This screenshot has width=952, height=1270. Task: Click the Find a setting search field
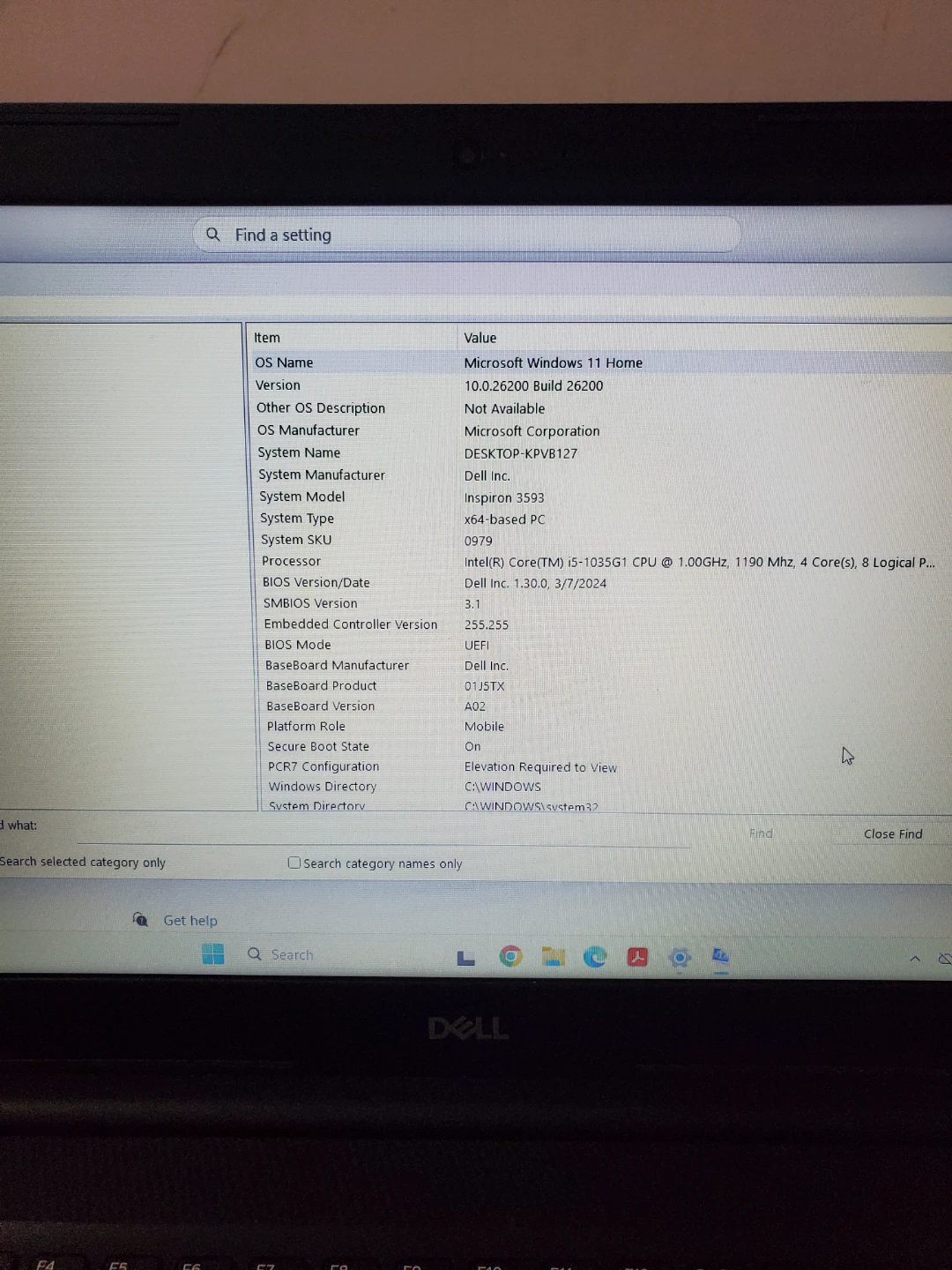click(x=467, y=235)
